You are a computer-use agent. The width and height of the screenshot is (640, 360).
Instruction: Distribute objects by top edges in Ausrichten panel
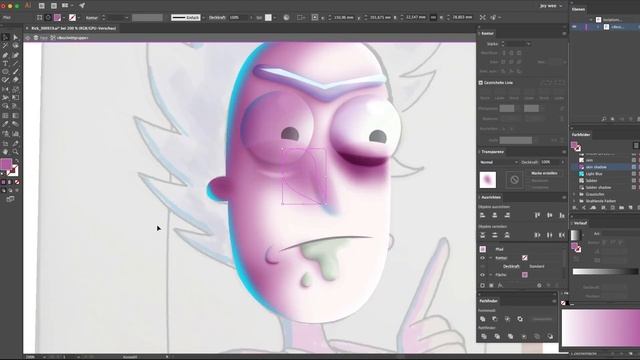482,235
